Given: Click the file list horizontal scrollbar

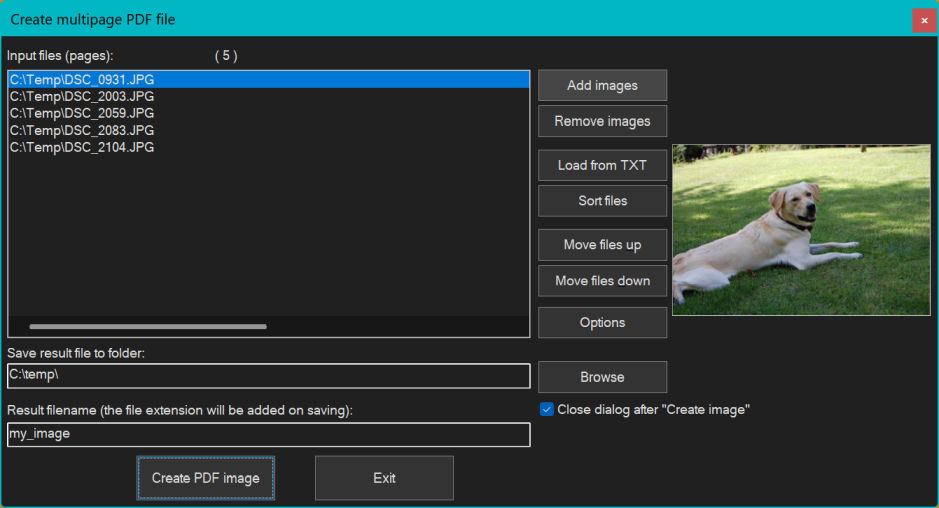Looking at the screenshot, I should [148, 326].
